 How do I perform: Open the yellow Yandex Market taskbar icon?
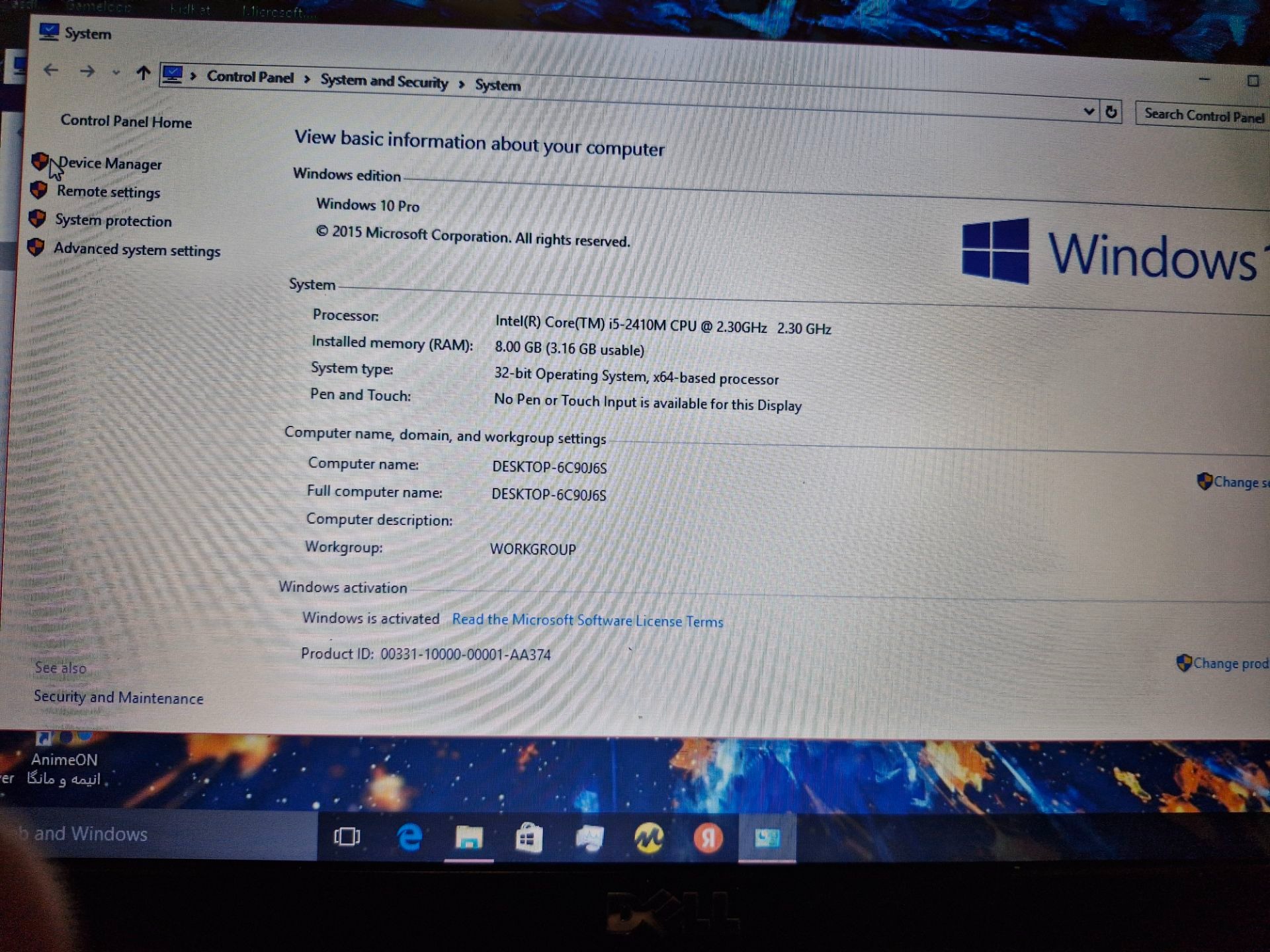pyautogui.click(x=648, y=838)
